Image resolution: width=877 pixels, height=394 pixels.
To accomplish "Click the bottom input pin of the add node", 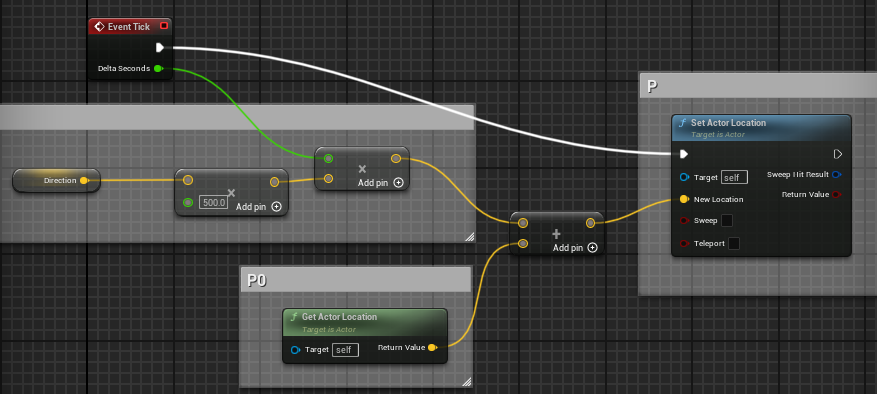I will 522,243.
